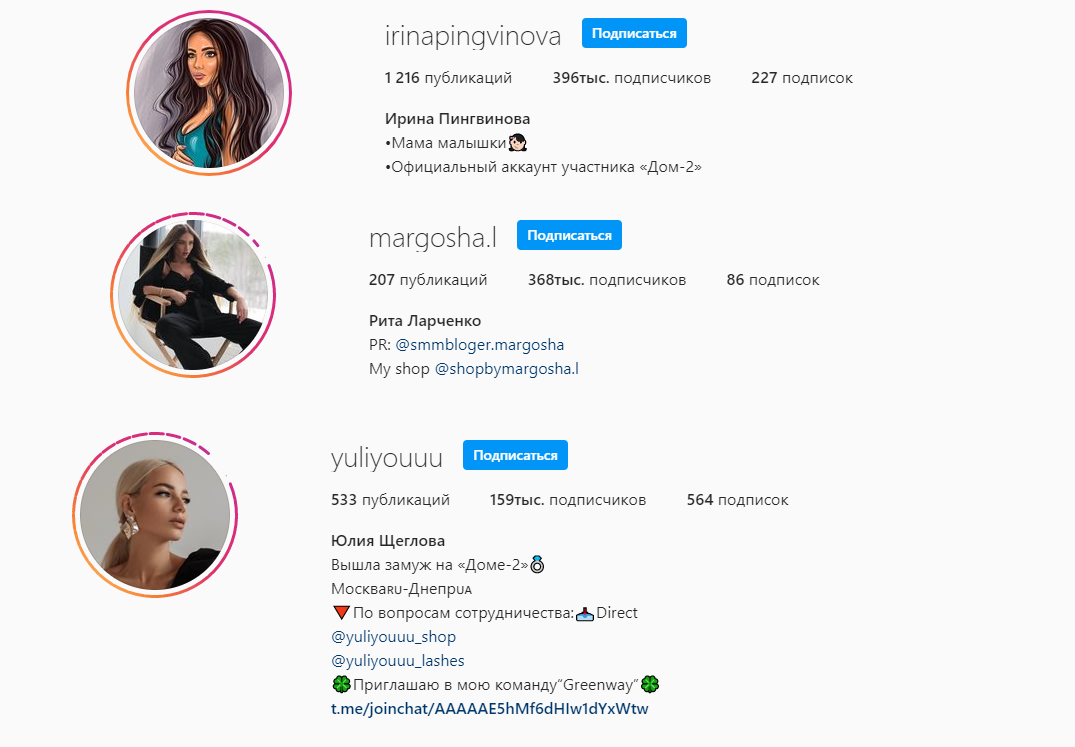The height and width of the screenshot is (747, 1075).
Task: View margosha.l's 368тыс. подписчиков list
Action: coord(607,280)
